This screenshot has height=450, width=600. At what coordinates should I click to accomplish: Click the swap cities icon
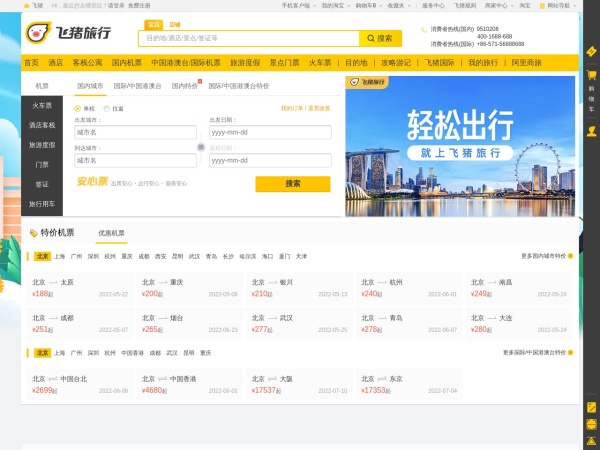[200, 146]
